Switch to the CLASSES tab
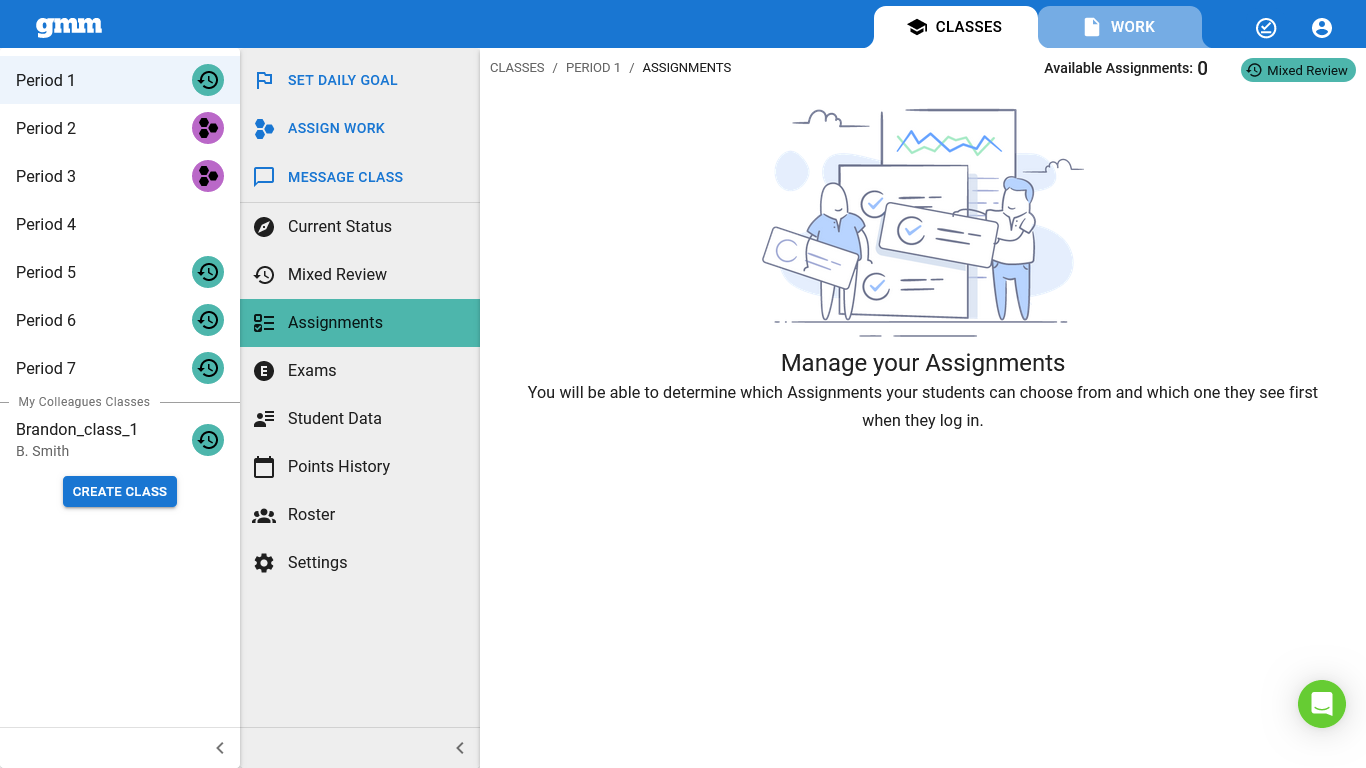This screenshot has height=768, width=1366. [x=955, y=27]
